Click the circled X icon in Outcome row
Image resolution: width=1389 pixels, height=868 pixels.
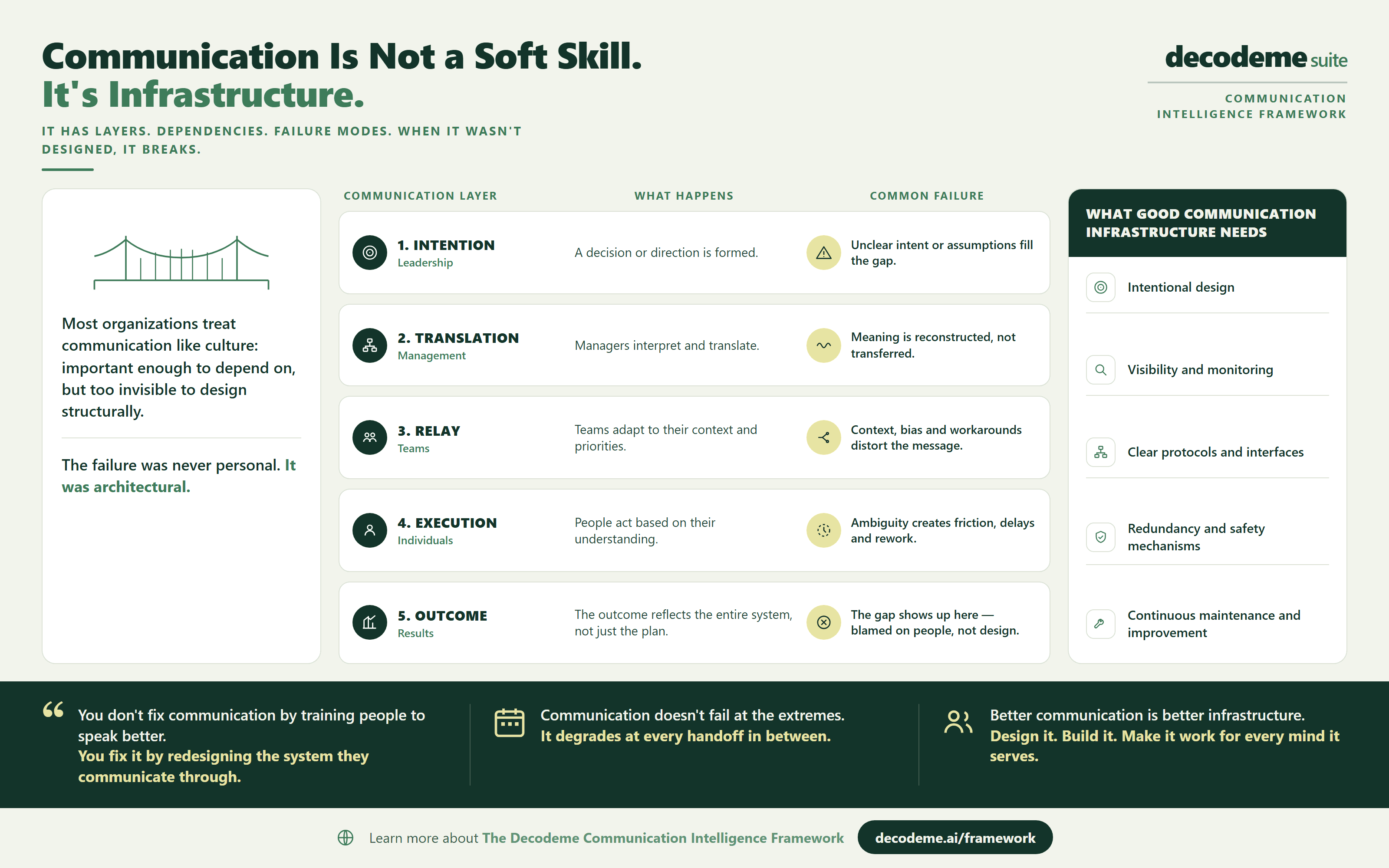[x=824, y=622]
